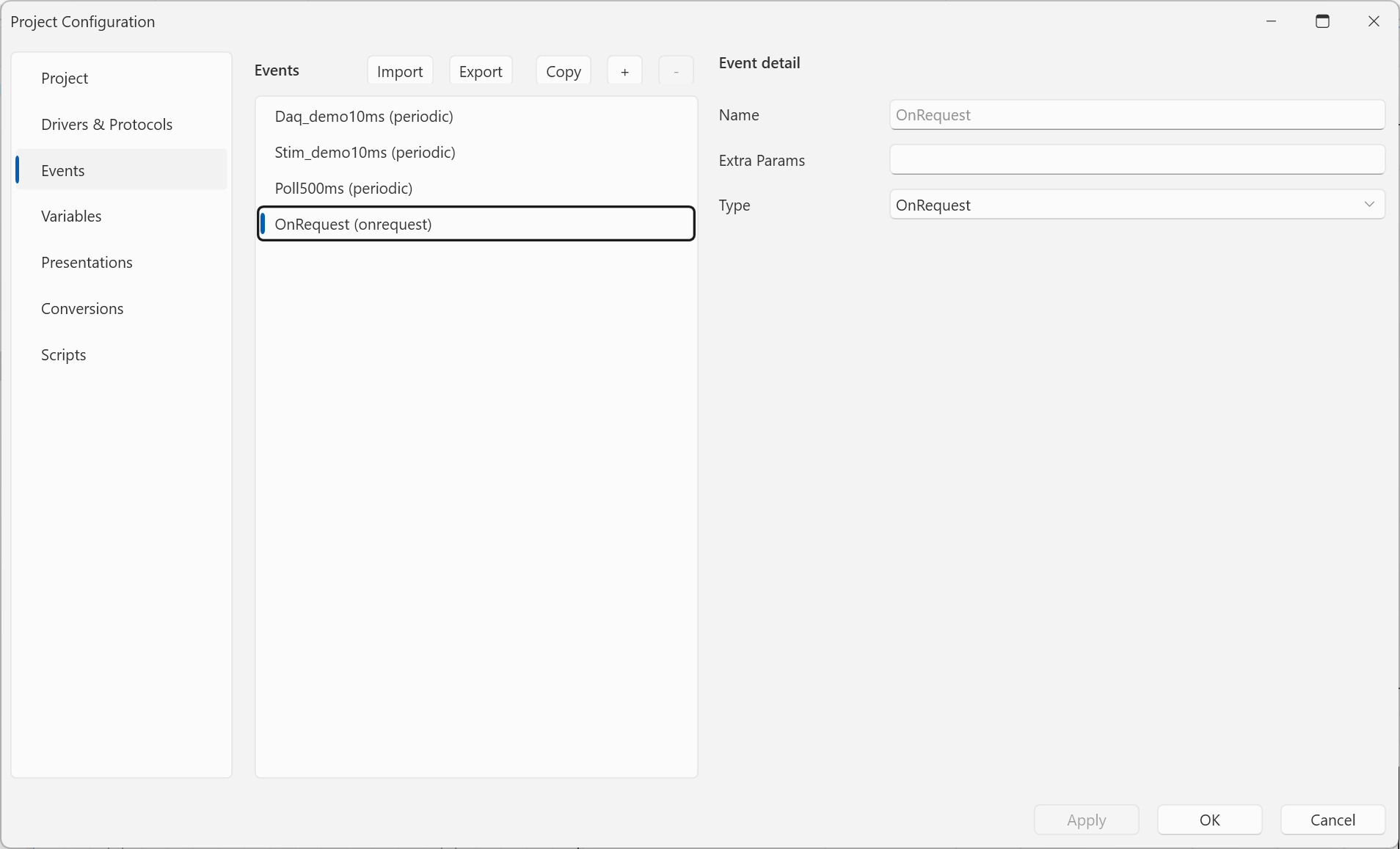Copy the selected event
This screenshot has height=849, width=1400.
(x=564, y=71)
